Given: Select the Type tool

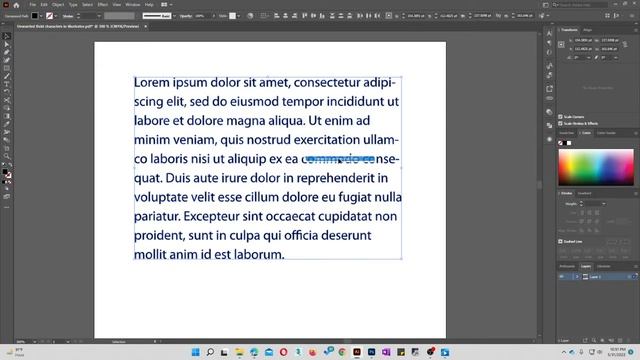Looking at the screenshot, I should tap(7, 84).
